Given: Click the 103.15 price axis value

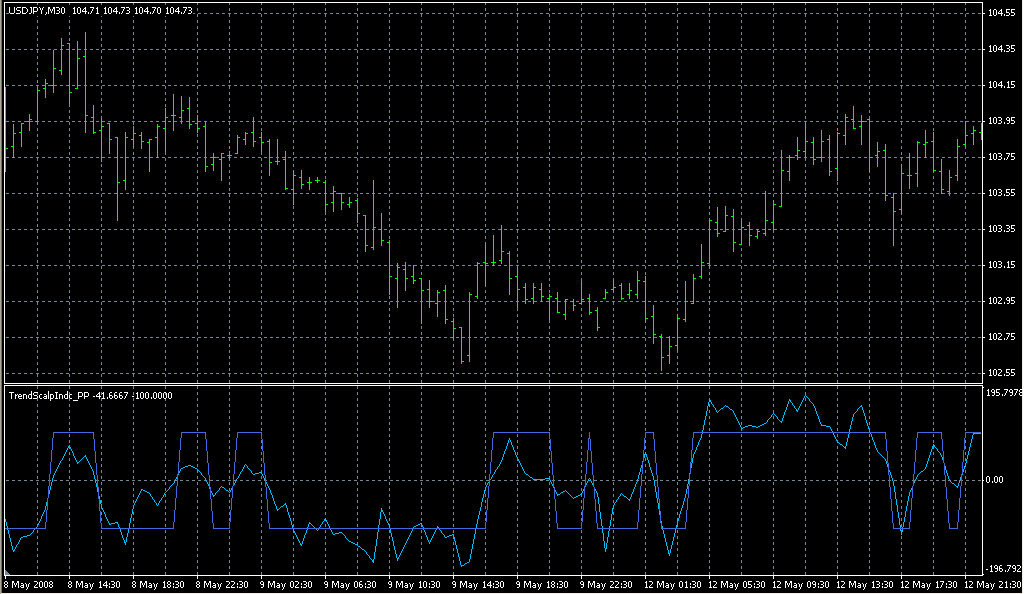Looking at the screenshot, I should (x=1001, y=265).
